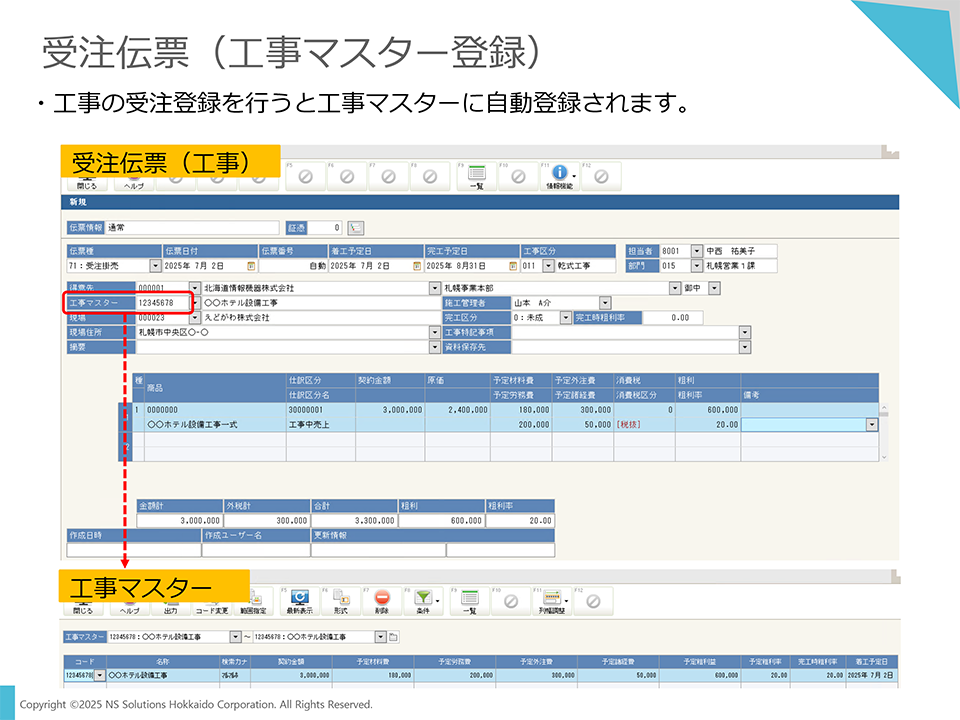The width and height of the screenshot is (960, 720).
Task: Open calendar picker for 着工予定日
Action: tap(415, 266)
